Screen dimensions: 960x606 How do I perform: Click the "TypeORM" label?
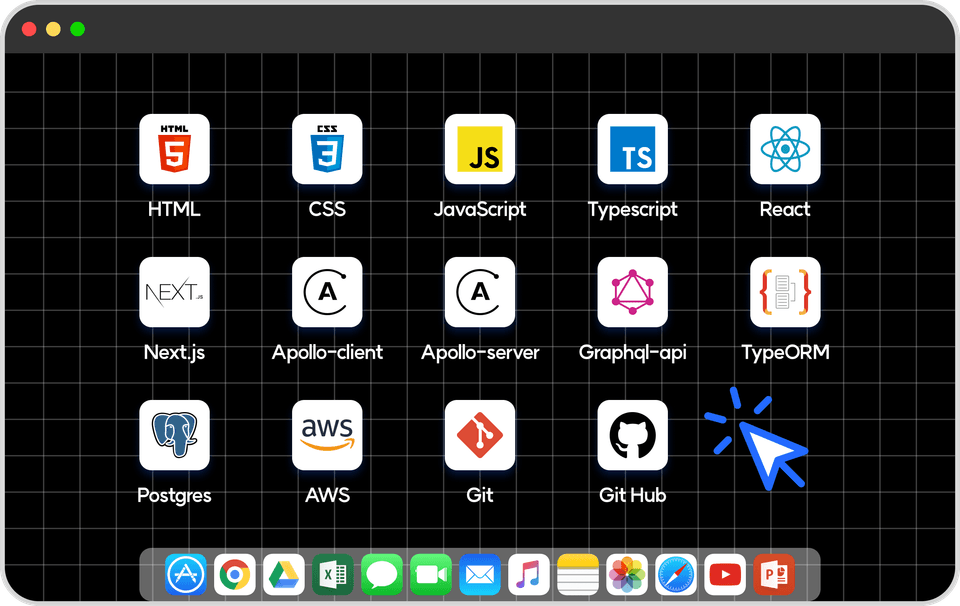[x=785, y=353]
